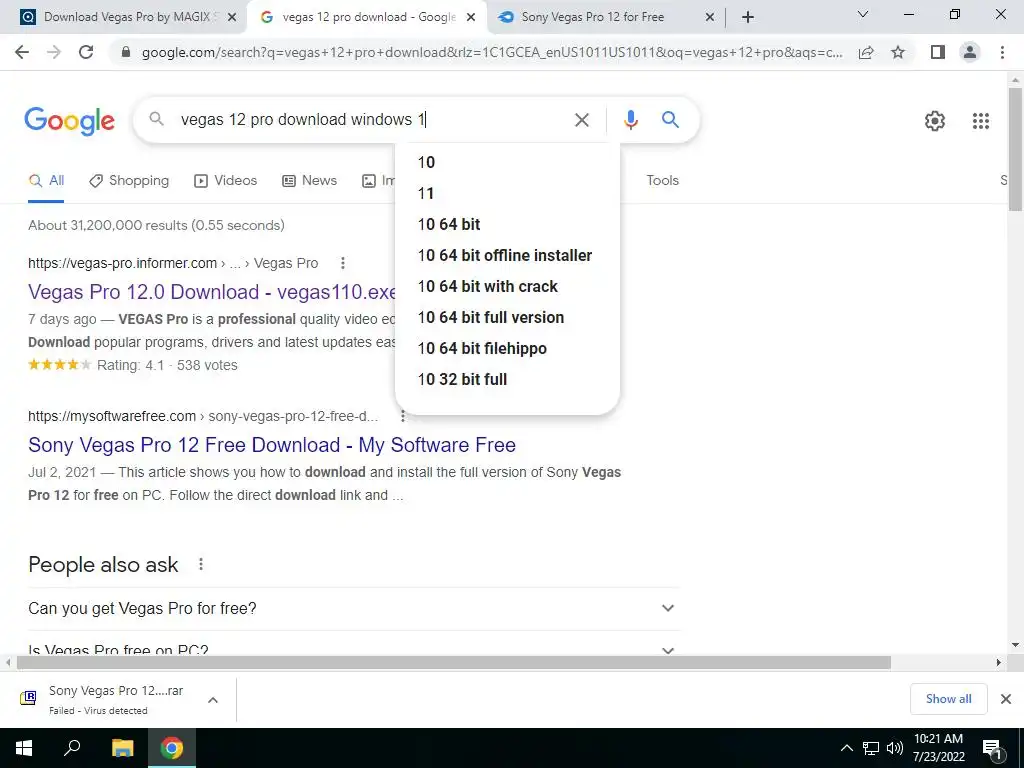Choose the "11" suggestion

[x=507, y=193]
